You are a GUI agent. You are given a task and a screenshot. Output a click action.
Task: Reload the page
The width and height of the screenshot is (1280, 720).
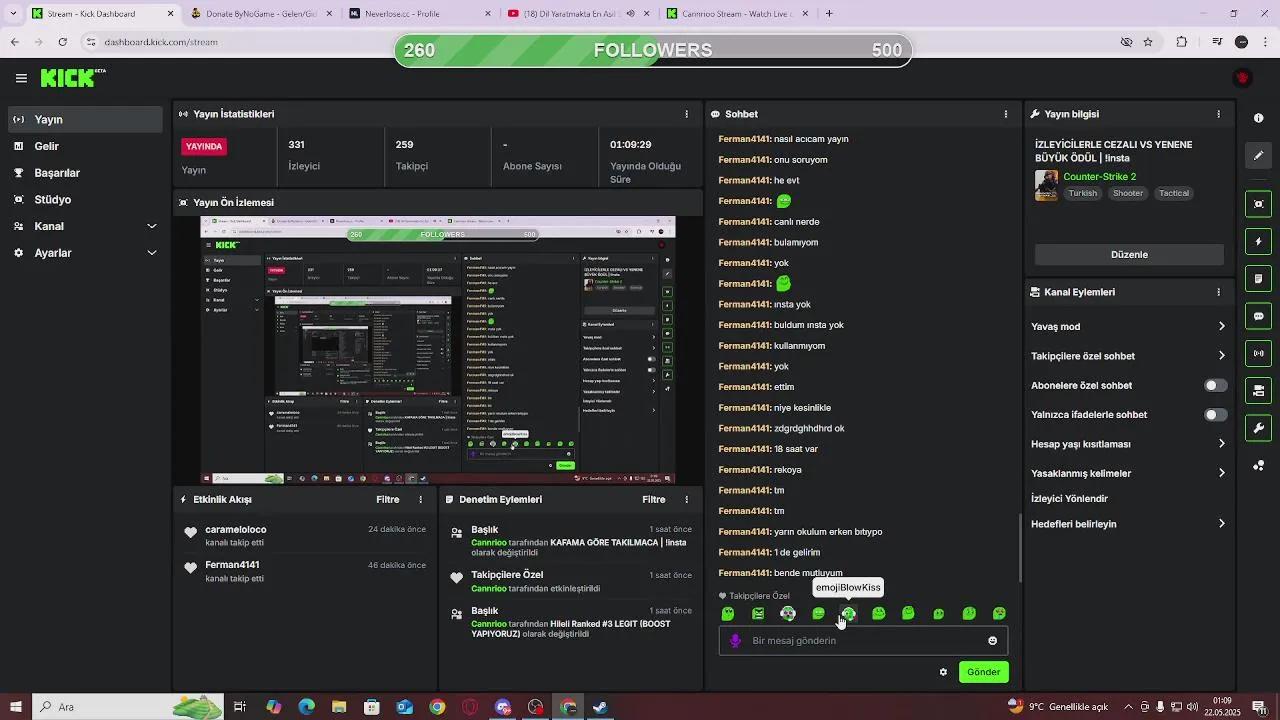point(62,42)
